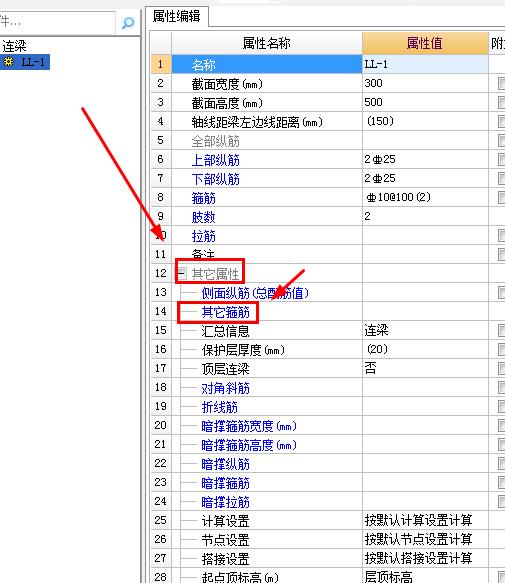Edit the LL-1 name value cell
Screen dimensions: 505x583
coord(425,65)
